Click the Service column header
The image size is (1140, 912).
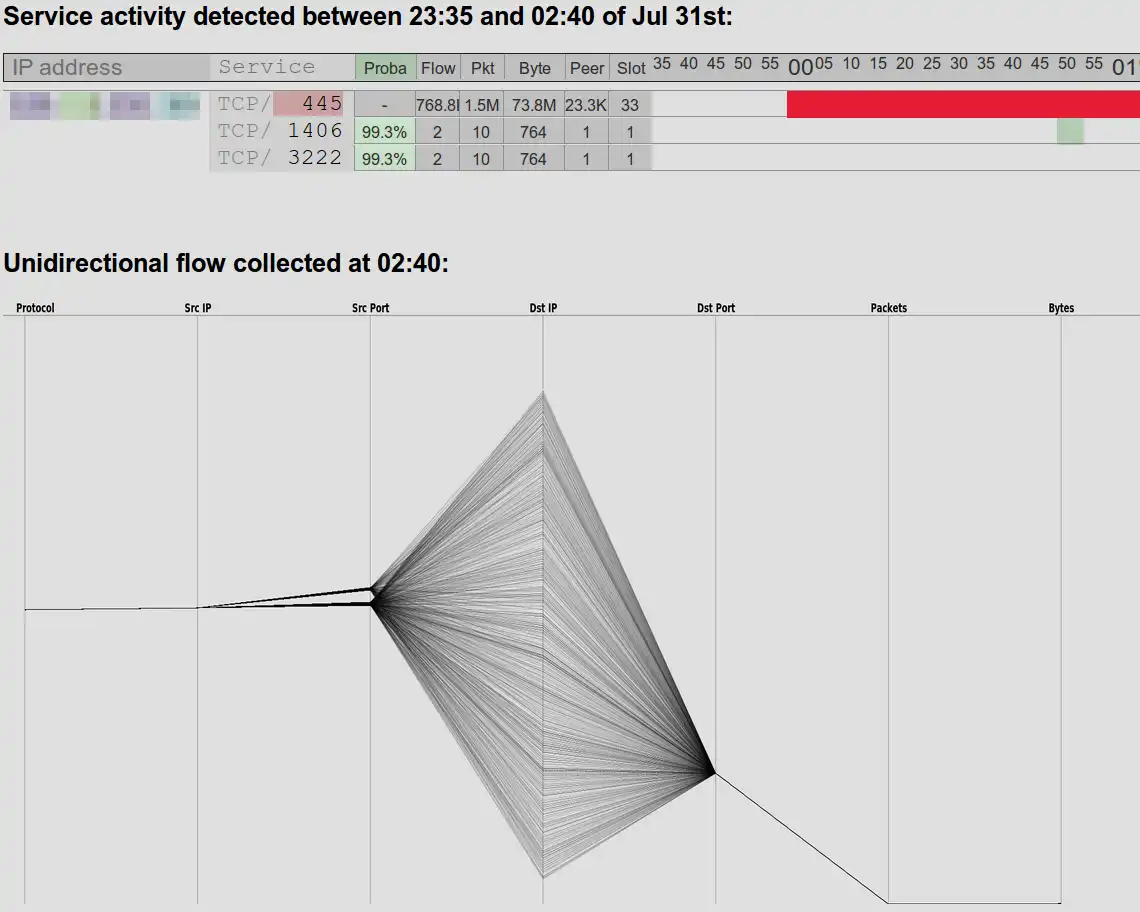click(x=282, y=67)
